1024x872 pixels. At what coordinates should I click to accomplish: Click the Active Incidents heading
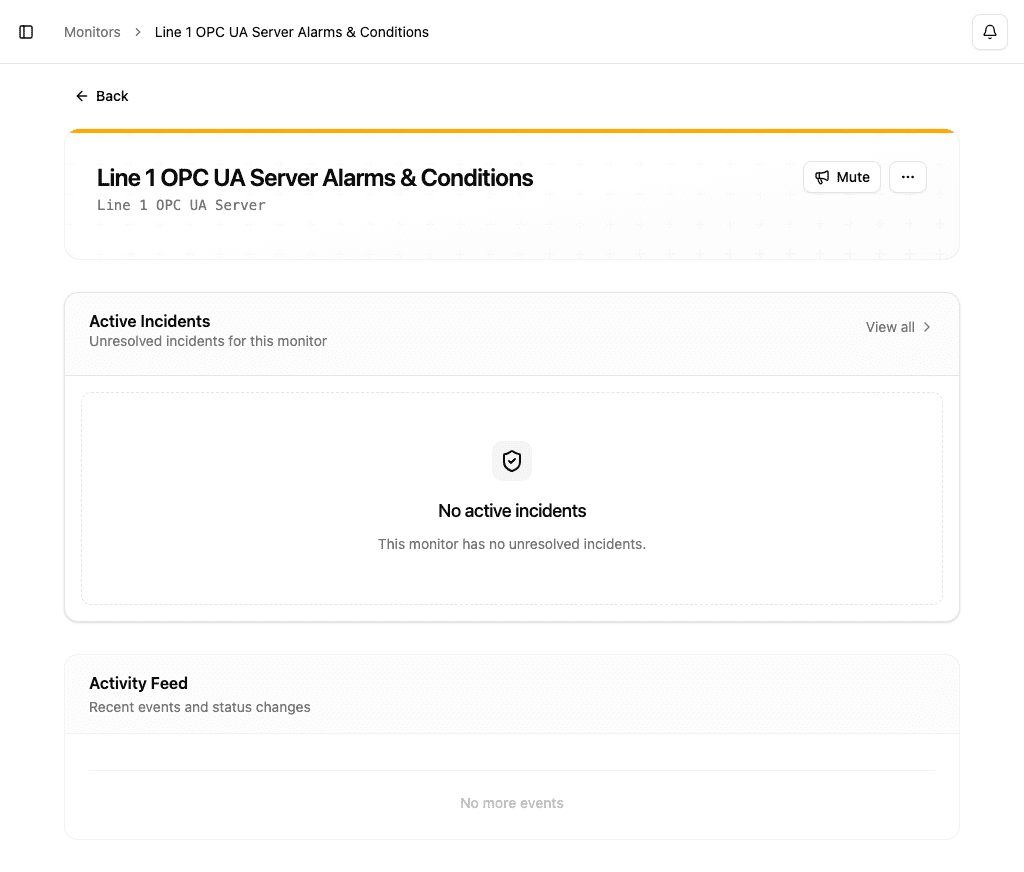click(150, 321)
